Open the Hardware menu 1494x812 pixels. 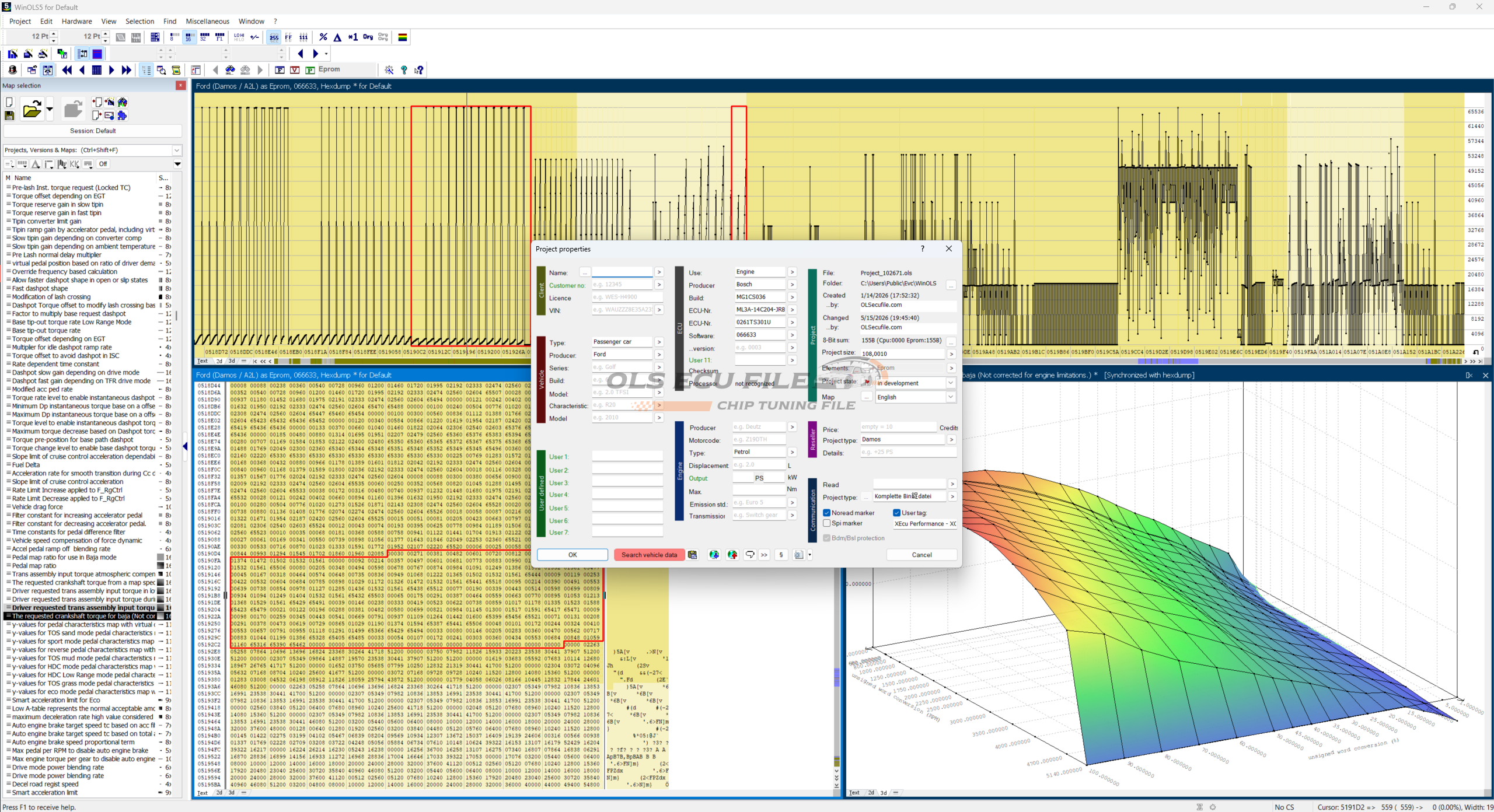pos(76,22)
